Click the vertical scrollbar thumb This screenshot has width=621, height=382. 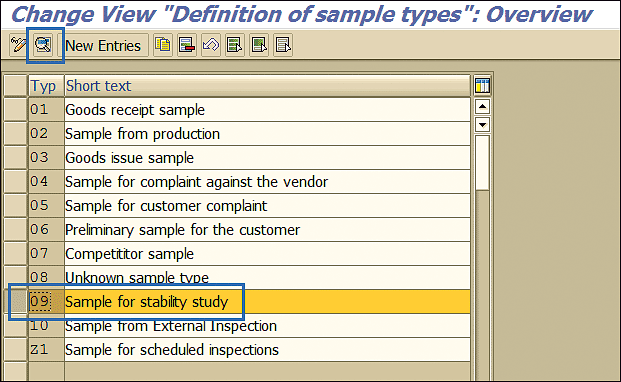482,163
